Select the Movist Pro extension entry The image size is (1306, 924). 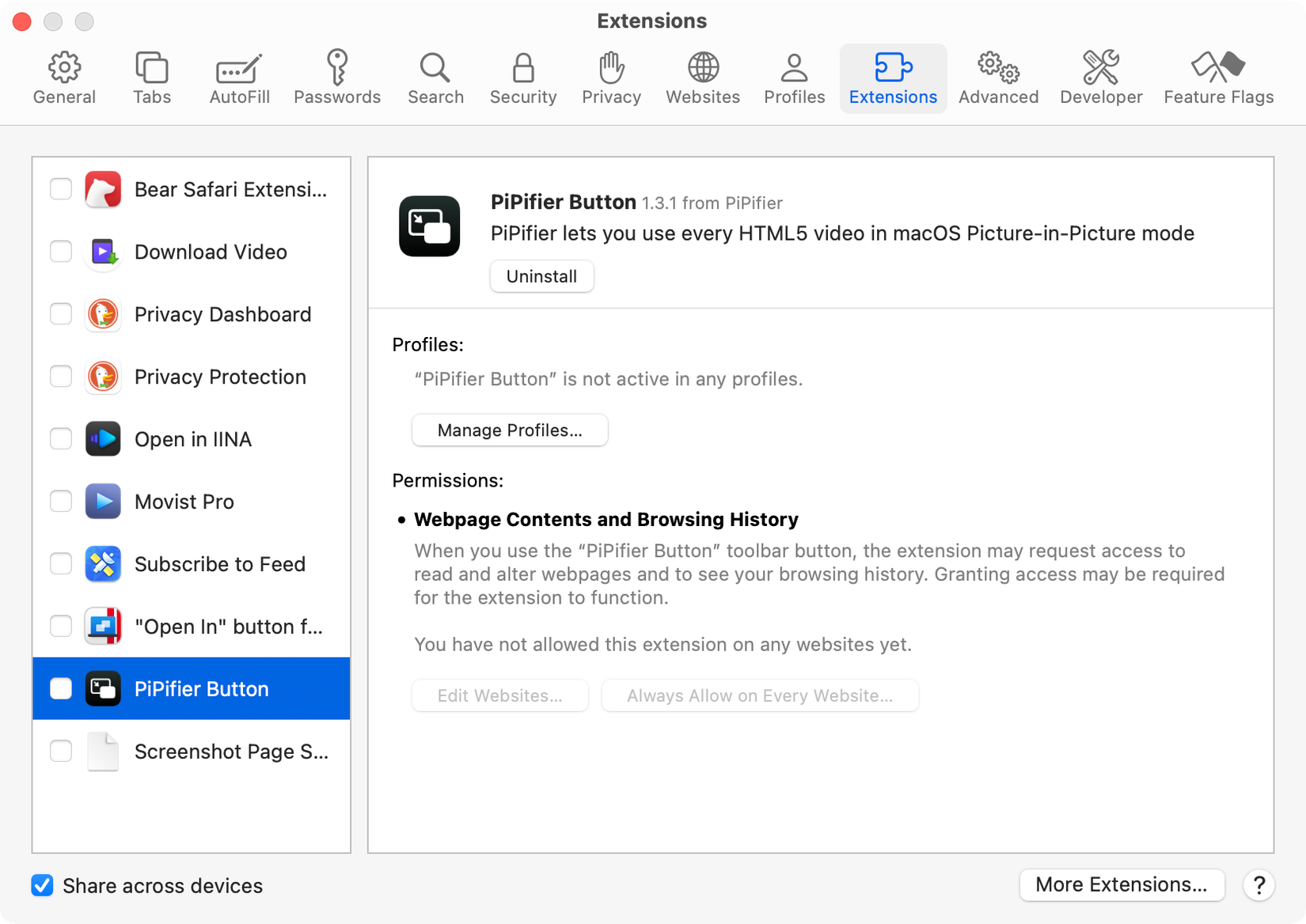click(x=184, y=501)
